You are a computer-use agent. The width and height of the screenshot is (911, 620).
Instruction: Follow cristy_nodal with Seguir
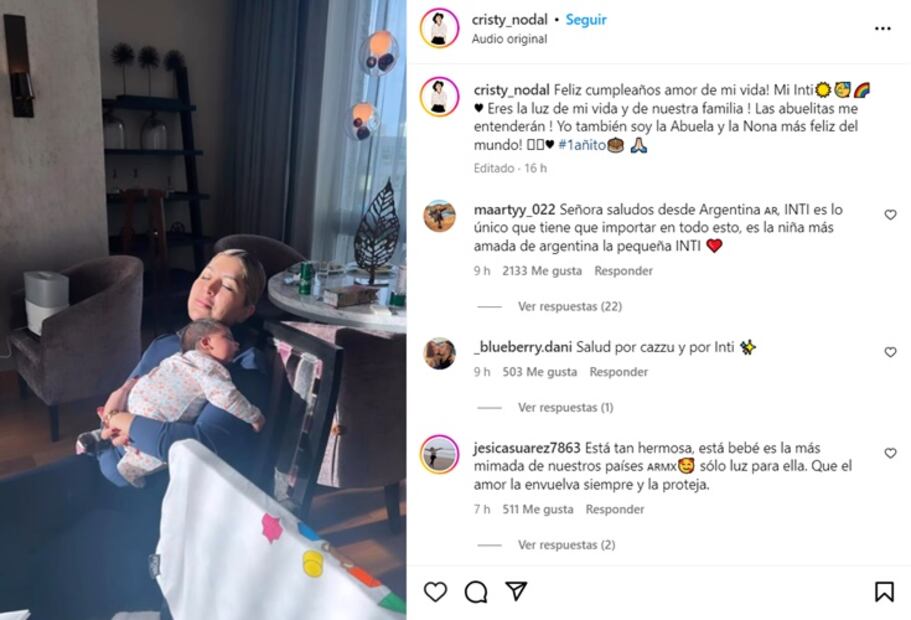[x=586, y=20]
